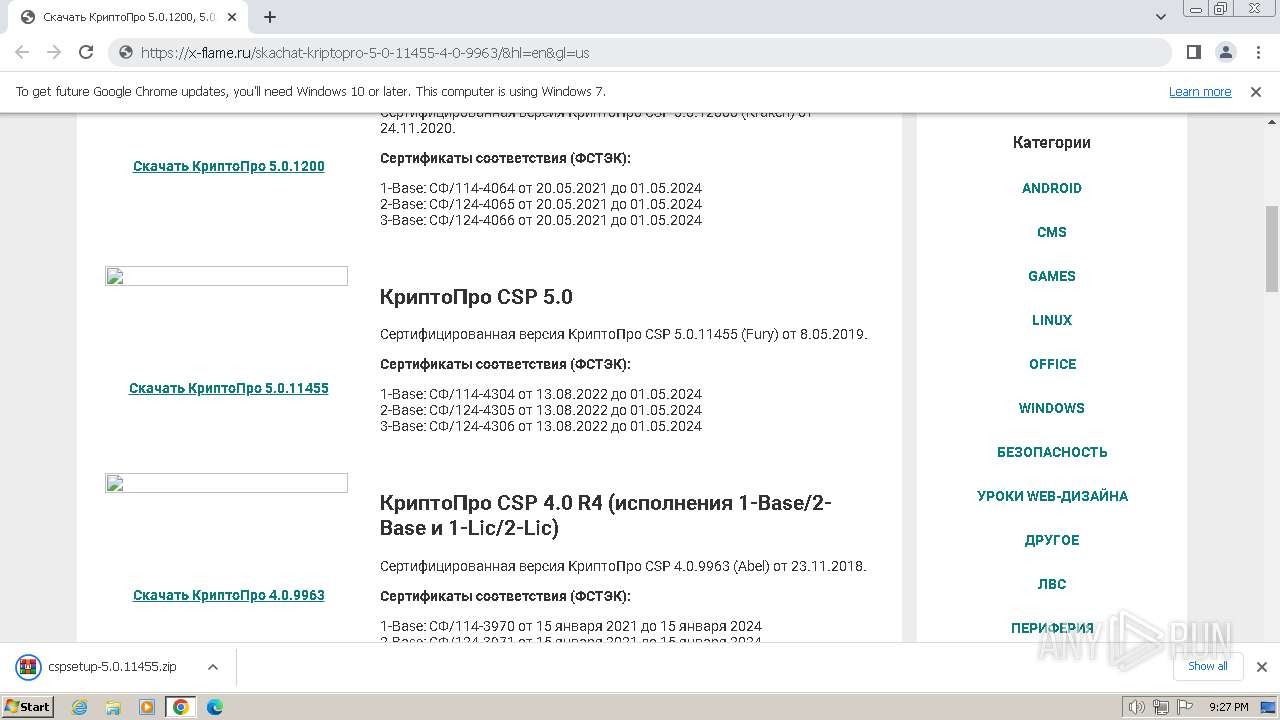Expand the tab search chevron

coord(1161,17)
